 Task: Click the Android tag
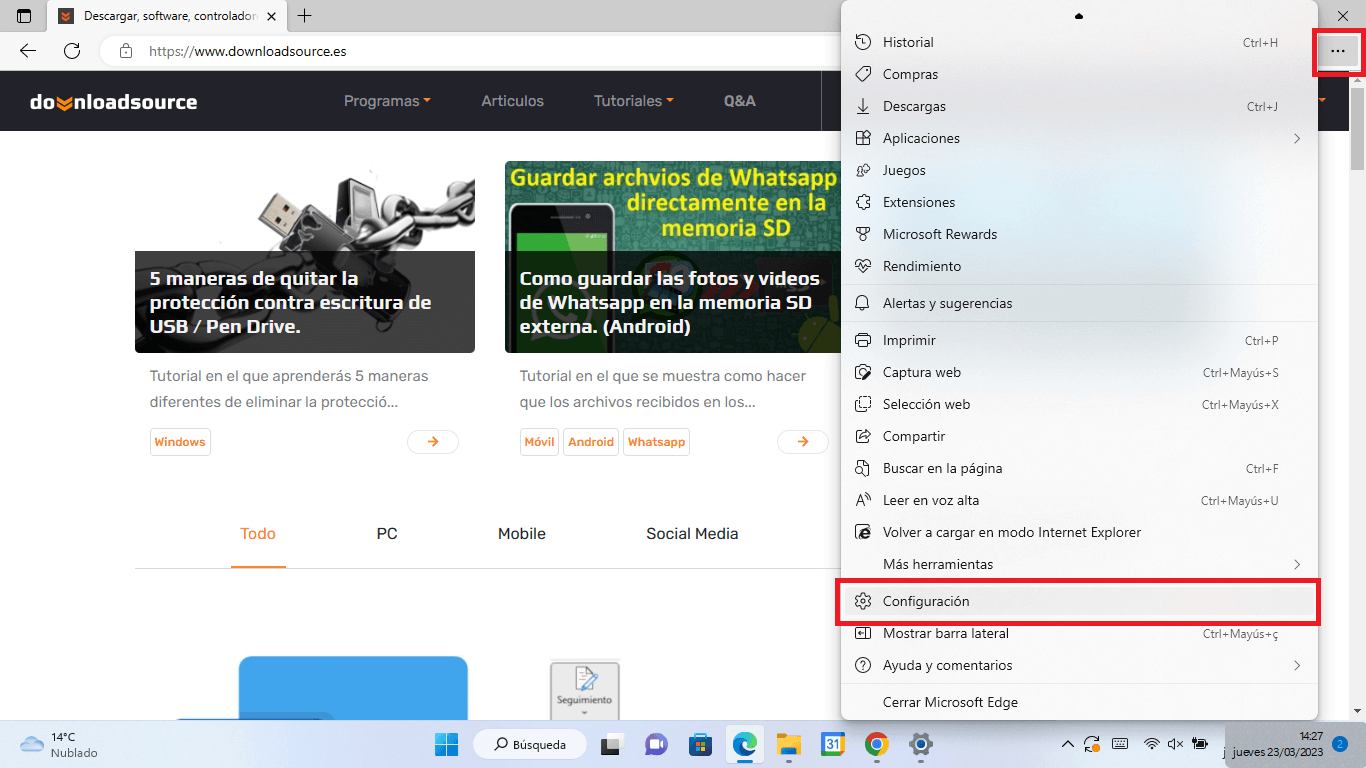pos(591,442)
